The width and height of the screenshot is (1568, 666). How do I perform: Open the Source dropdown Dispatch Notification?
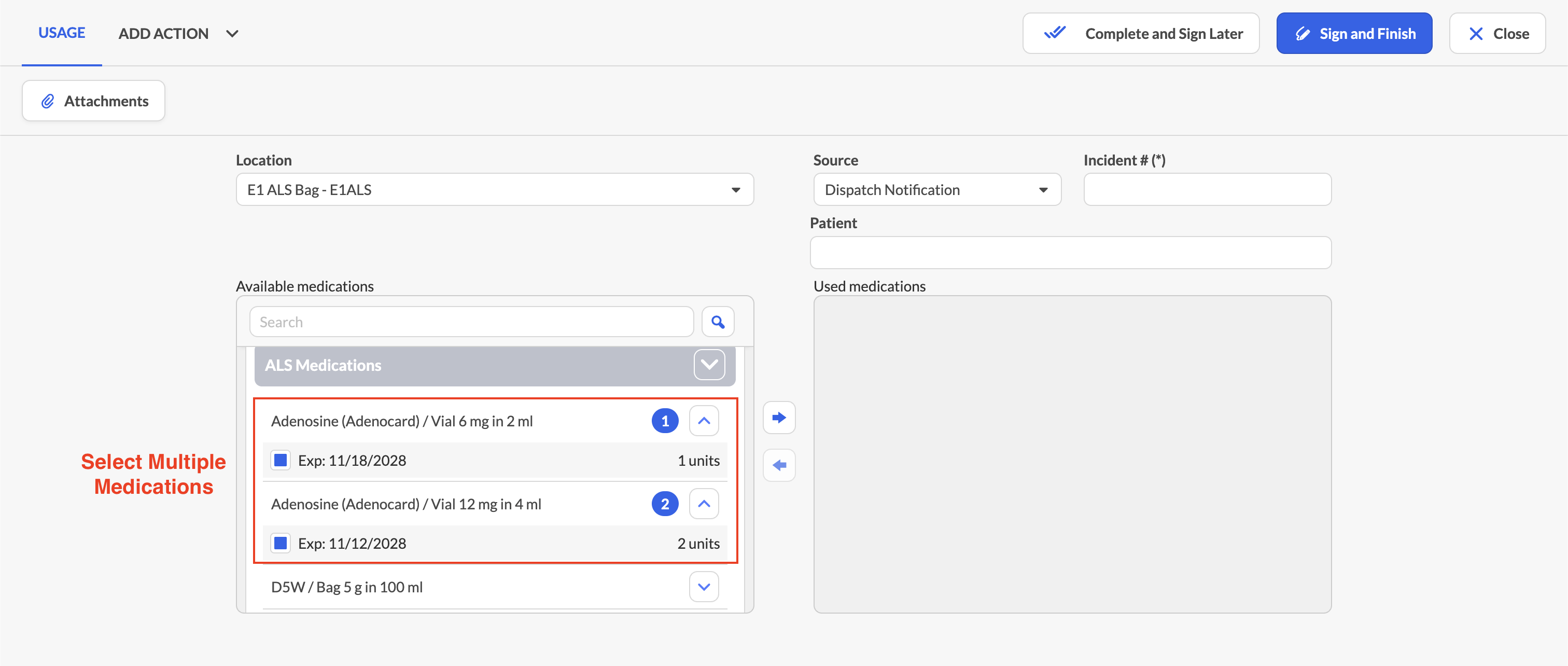click(x=937, y=190)
